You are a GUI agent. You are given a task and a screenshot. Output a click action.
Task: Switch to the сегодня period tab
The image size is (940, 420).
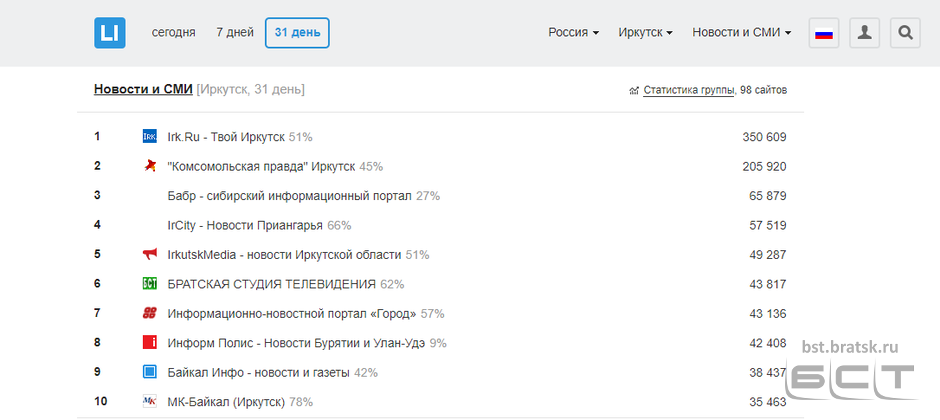(x=173, y=32)
